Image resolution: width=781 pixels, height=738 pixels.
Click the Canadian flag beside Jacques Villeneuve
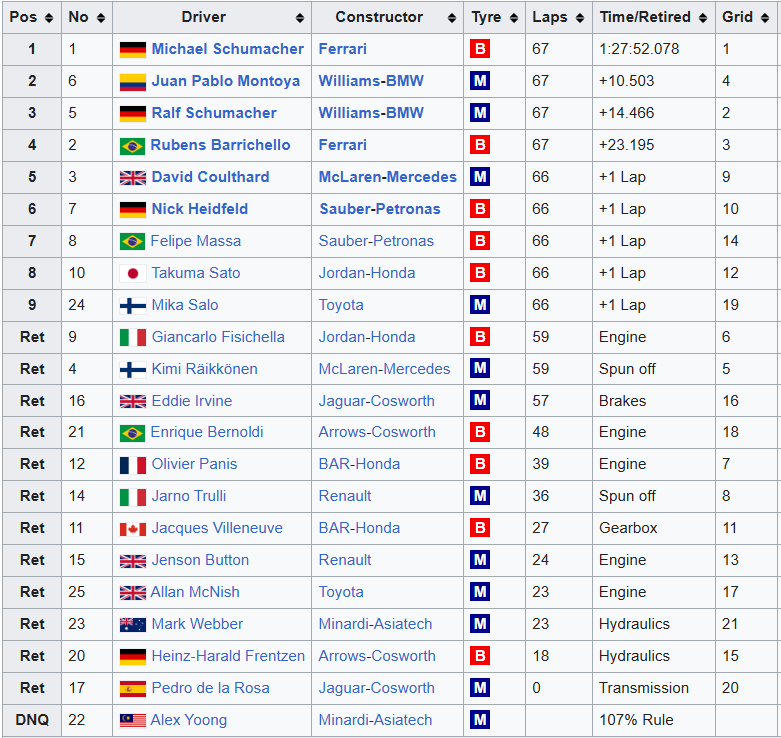[133, 529]
